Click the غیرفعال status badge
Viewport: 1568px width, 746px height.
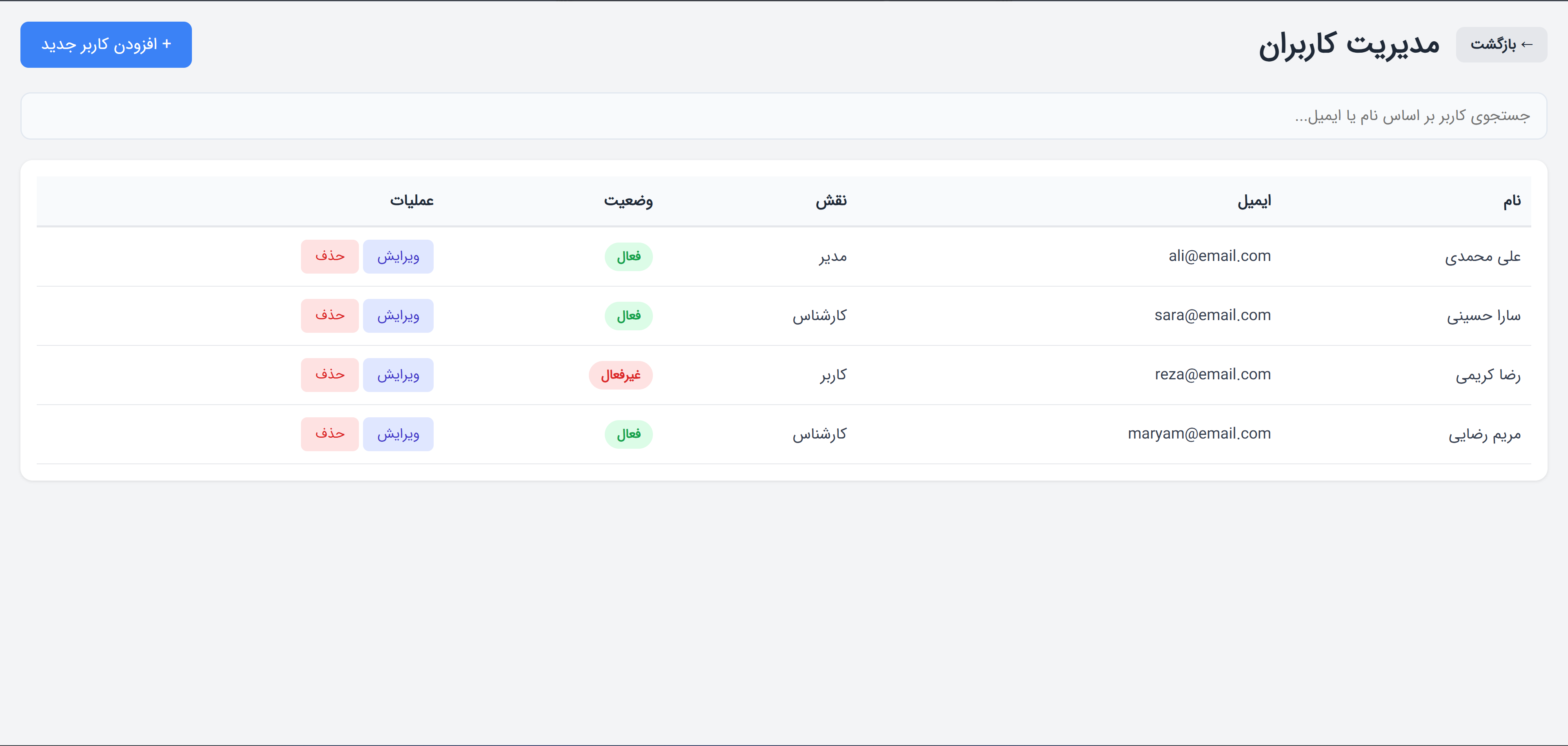tap(621, 375)
